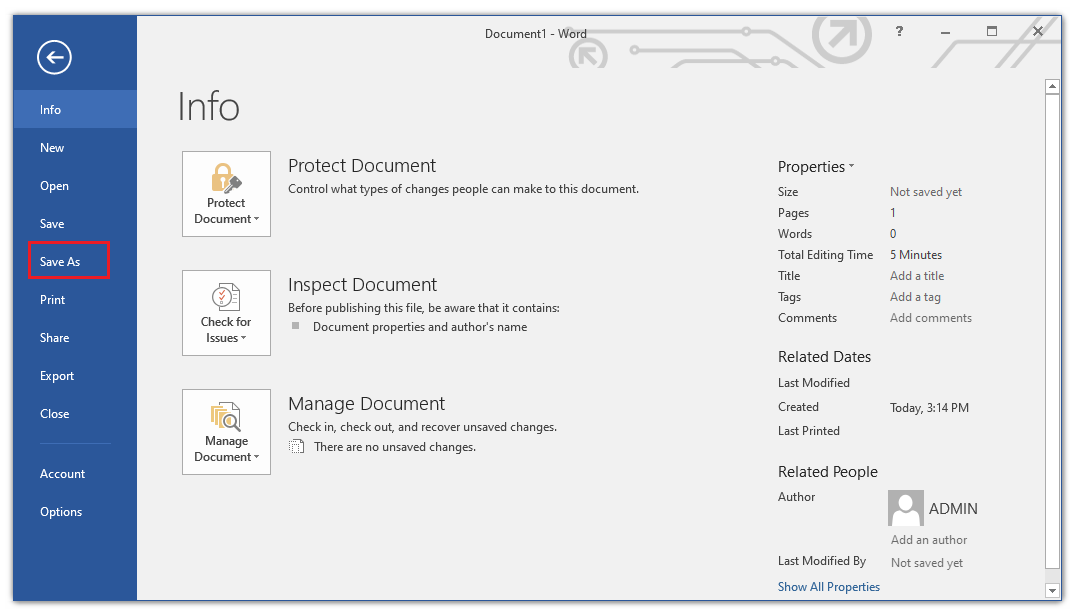Click the Show All Properties link
The image size is (1072, 616).
[x=829, y=587]
